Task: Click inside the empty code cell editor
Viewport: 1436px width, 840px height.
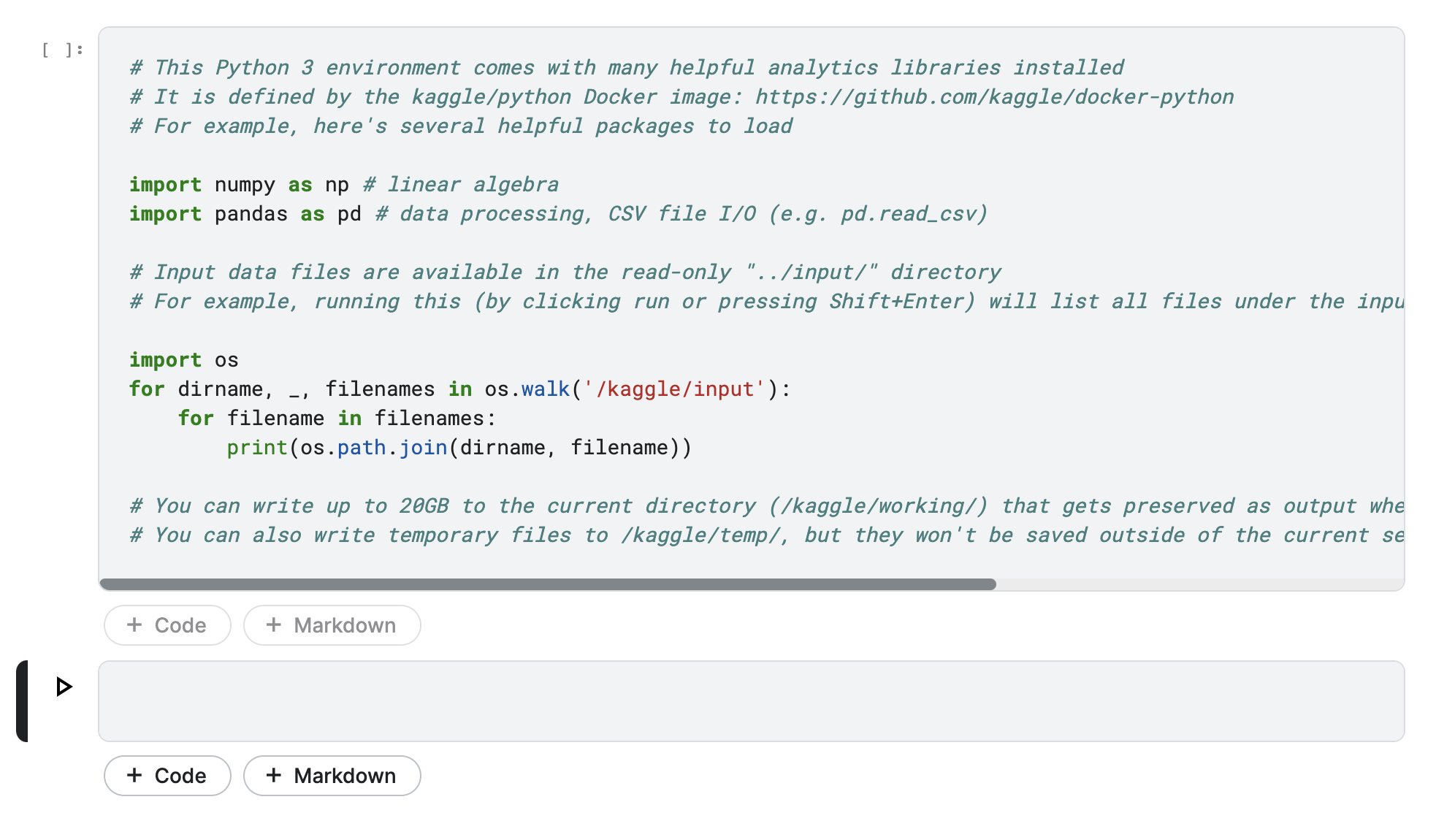Action: [x=750, y=701]
